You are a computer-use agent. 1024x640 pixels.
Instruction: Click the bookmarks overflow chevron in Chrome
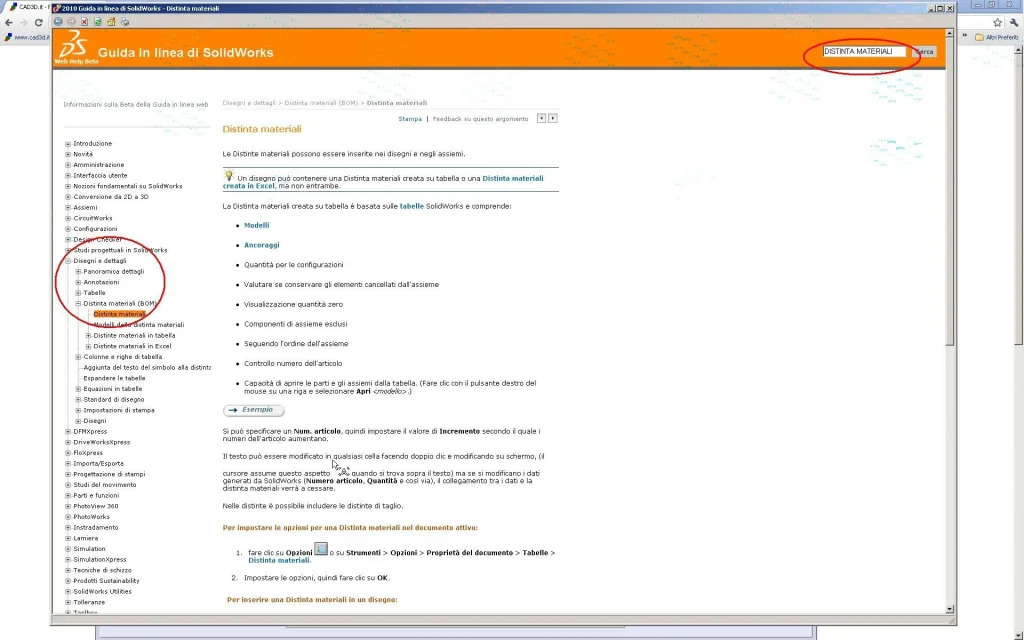point(965,37)
